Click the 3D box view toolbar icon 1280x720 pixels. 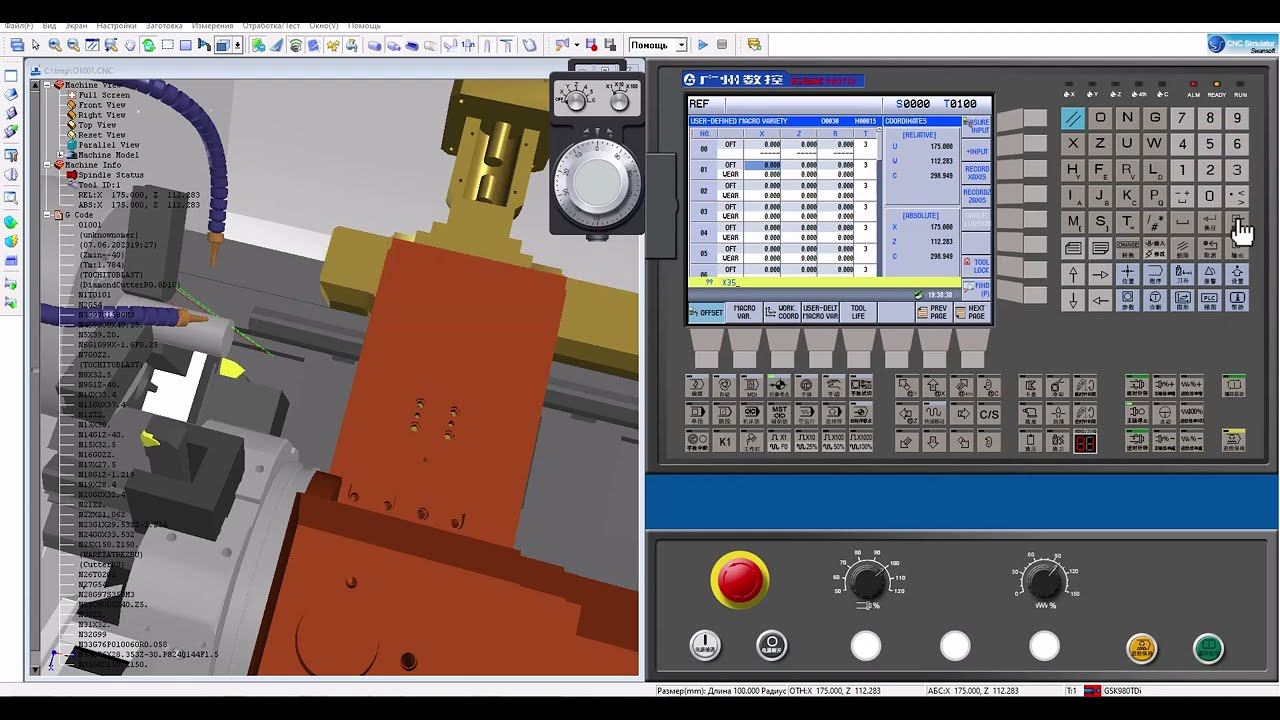[222, 45]
